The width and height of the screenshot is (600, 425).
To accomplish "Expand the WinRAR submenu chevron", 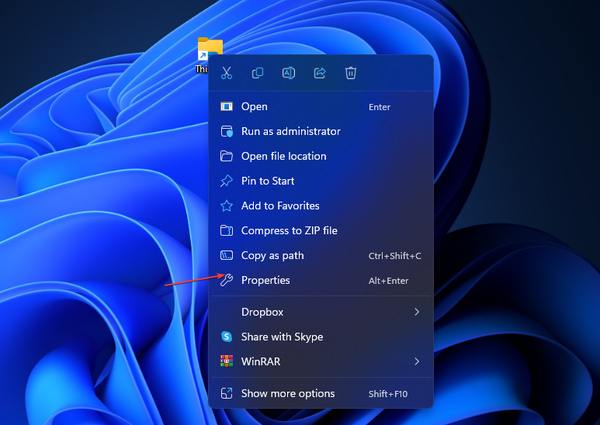I will coord(417,361).
